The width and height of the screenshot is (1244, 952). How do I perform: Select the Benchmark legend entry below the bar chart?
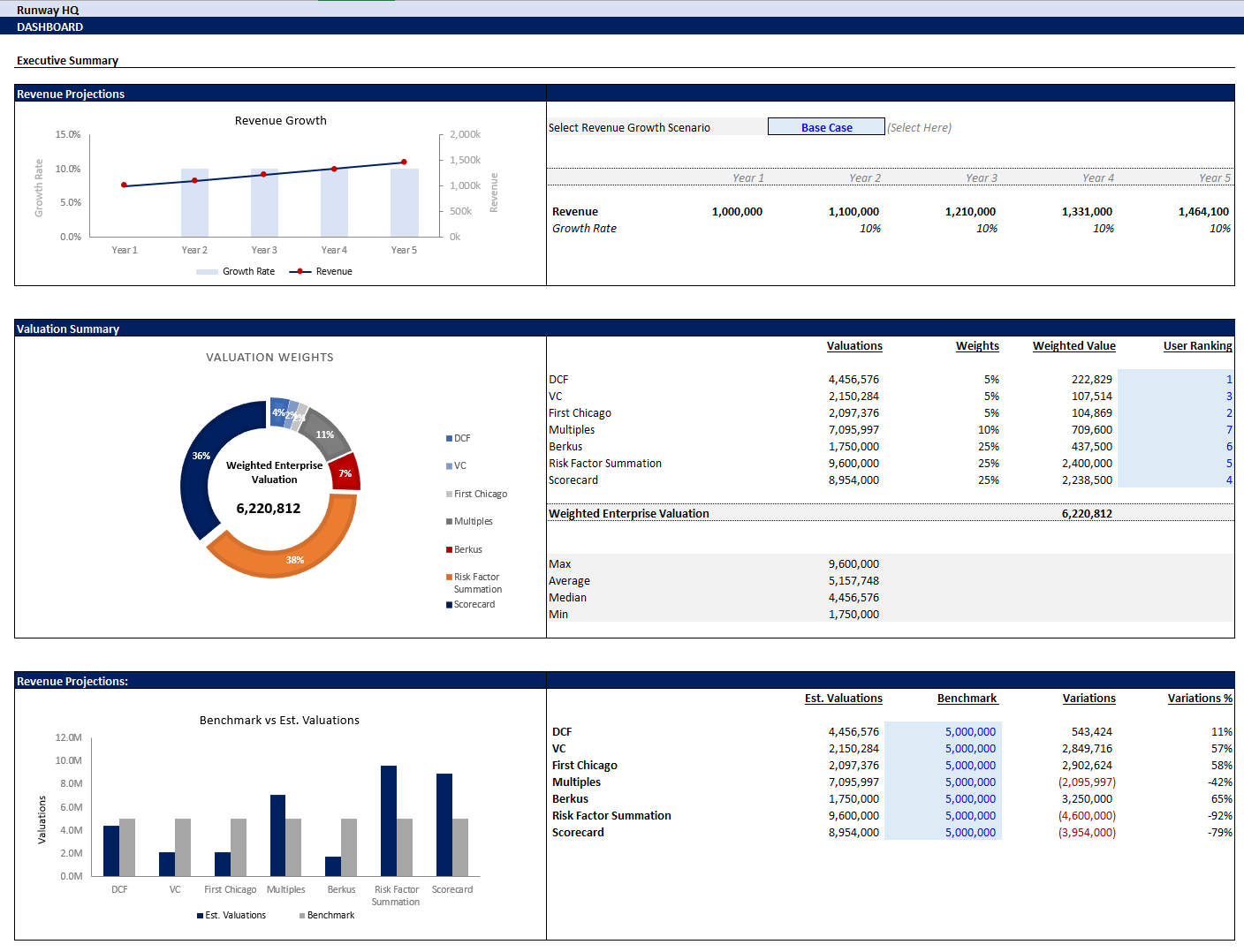tap(327, 916)
